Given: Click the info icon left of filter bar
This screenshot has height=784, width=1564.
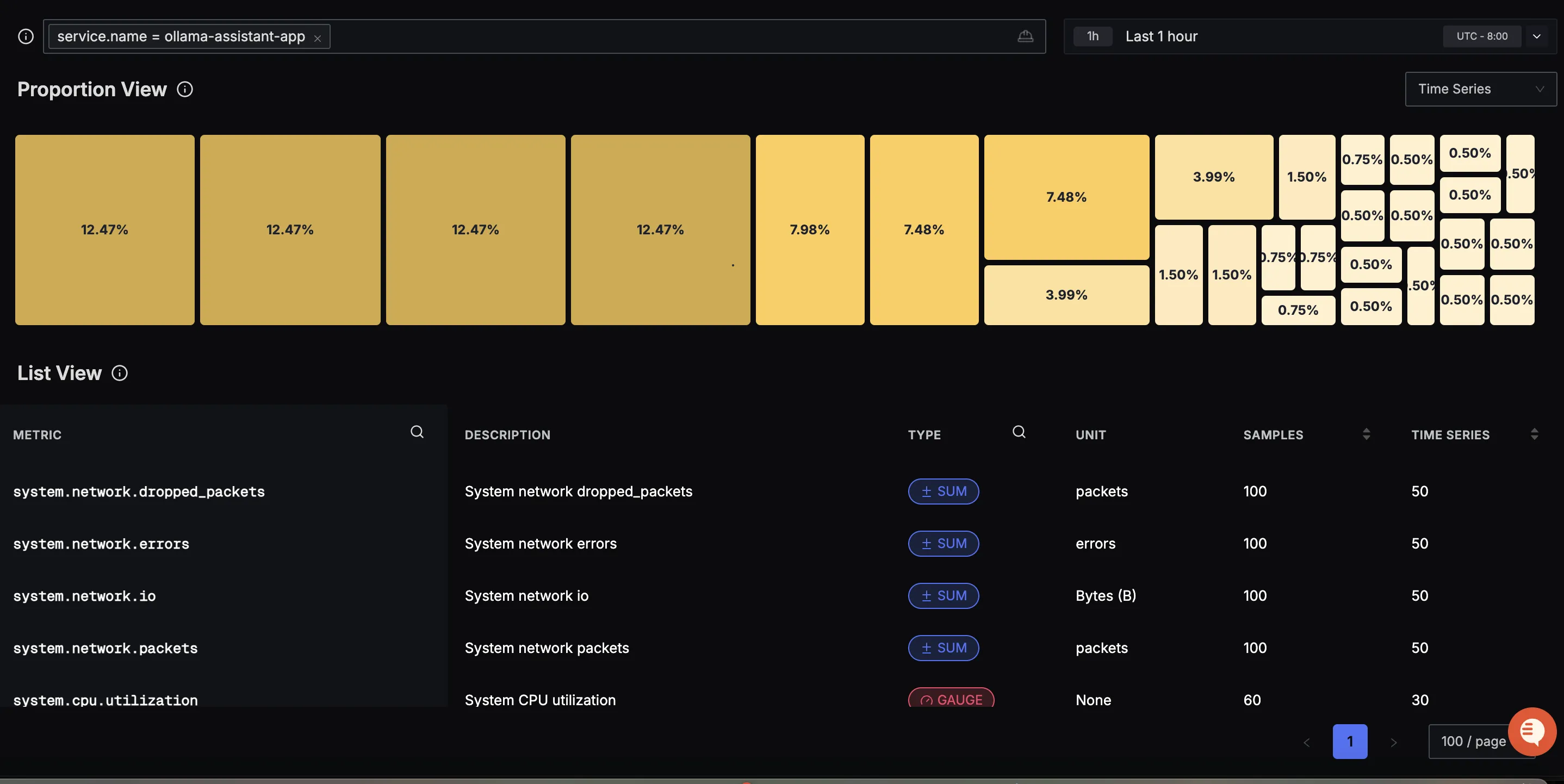Looking at the screenshot, I should tap(26, 36).
